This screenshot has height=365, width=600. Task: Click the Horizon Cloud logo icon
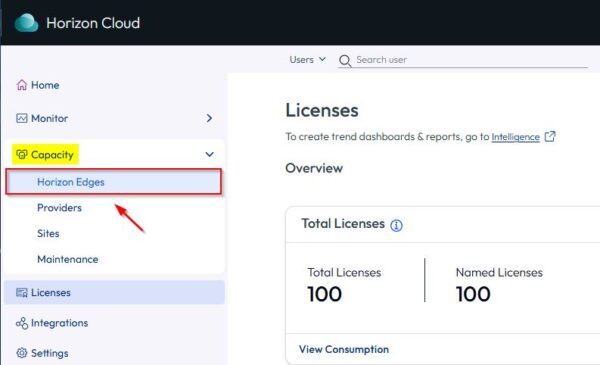26,23
